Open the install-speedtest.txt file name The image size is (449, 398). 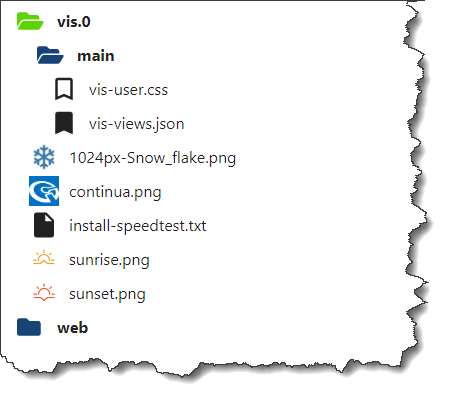[138, 226]
